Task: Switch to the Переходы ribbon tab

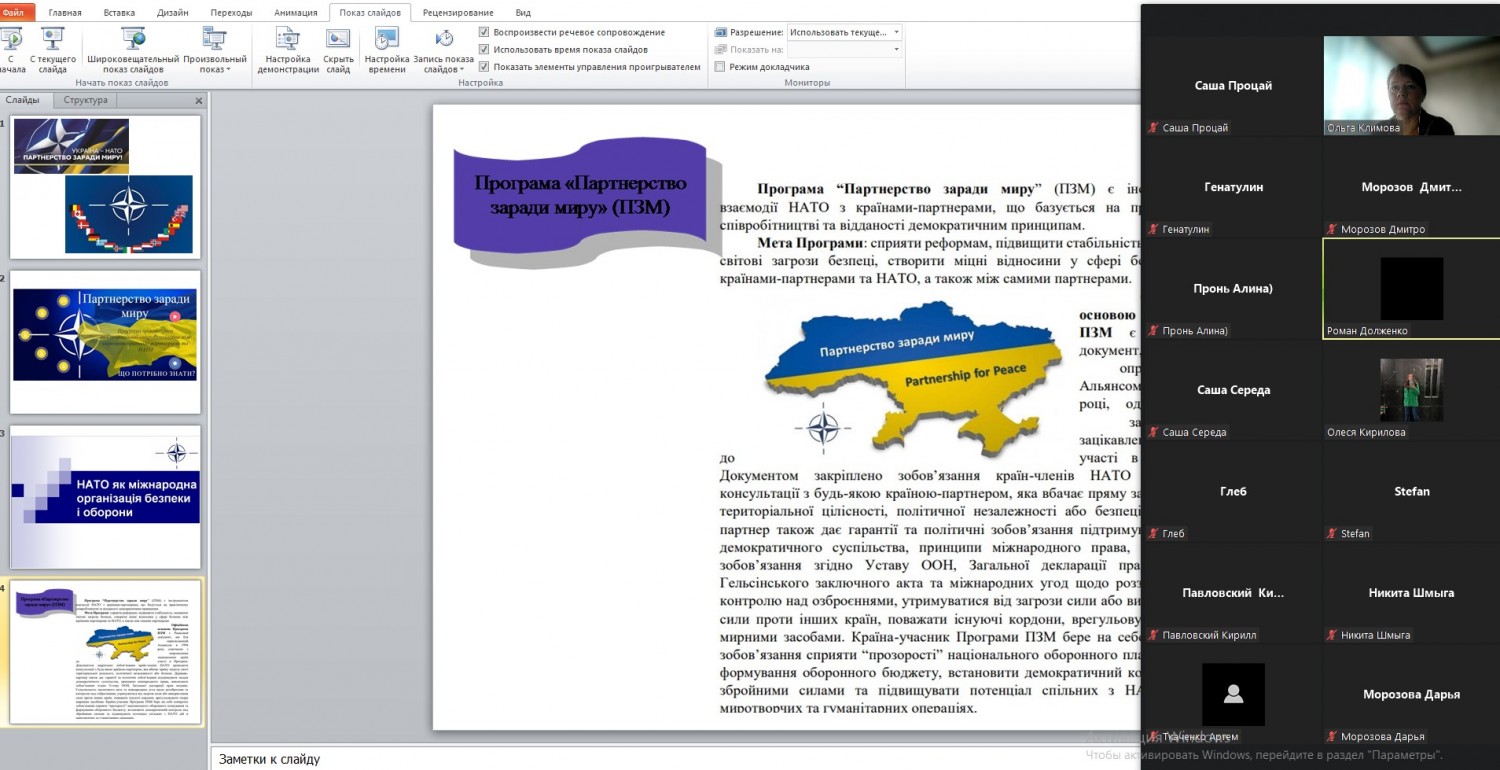Action: [232, 13]
